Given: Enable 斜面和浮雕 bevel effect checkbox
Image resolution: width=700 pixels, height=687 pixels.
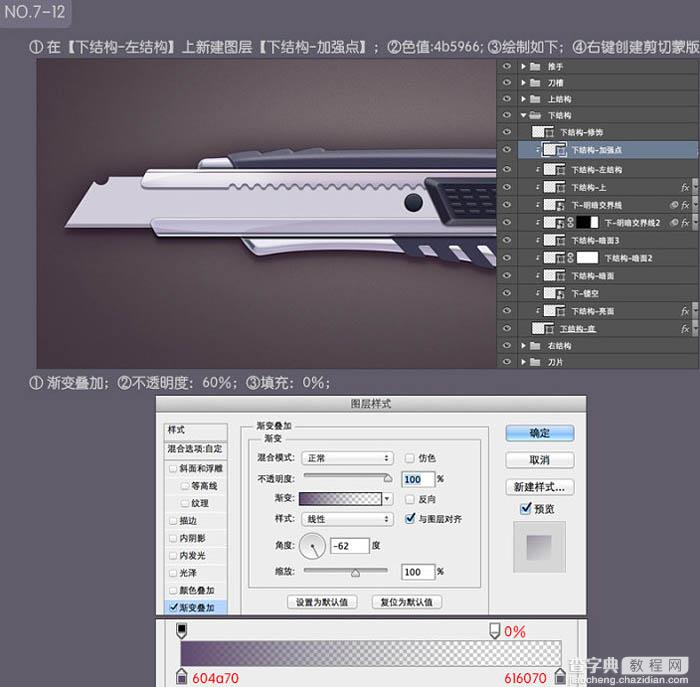Looking at the screenshot, I should 173,468.
